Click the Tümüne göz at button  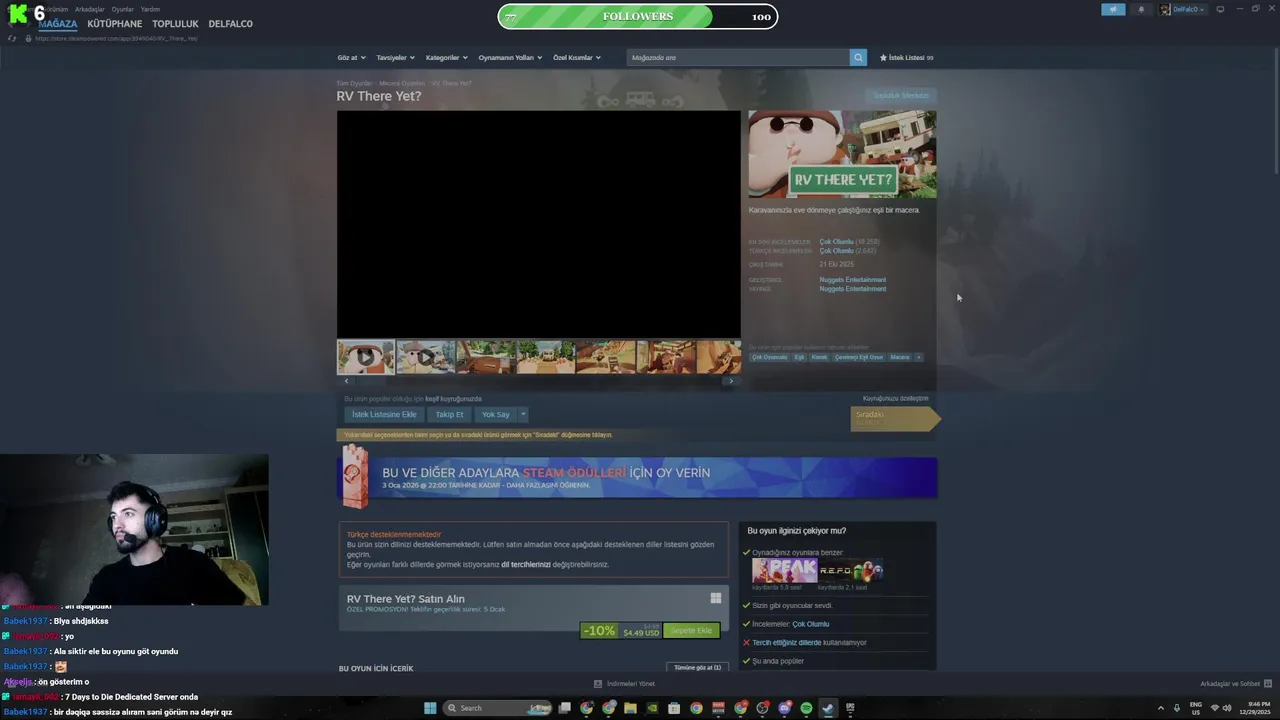click(697, 667)
